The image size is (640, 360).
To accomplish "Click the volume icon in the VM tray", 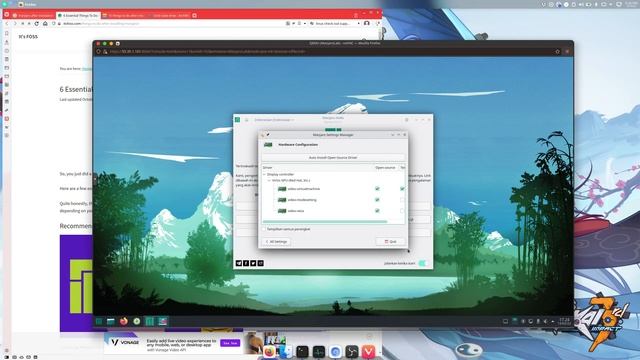I will [x=545, y=322].
